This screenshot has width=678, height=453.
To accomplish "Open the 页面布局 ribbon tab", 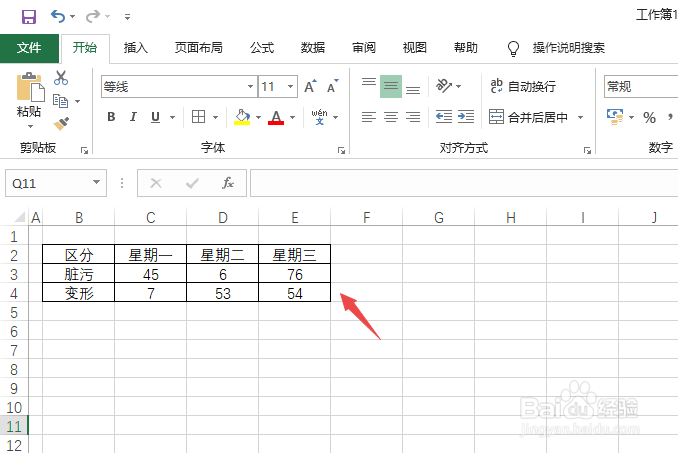I will click(x=198, y=48).
